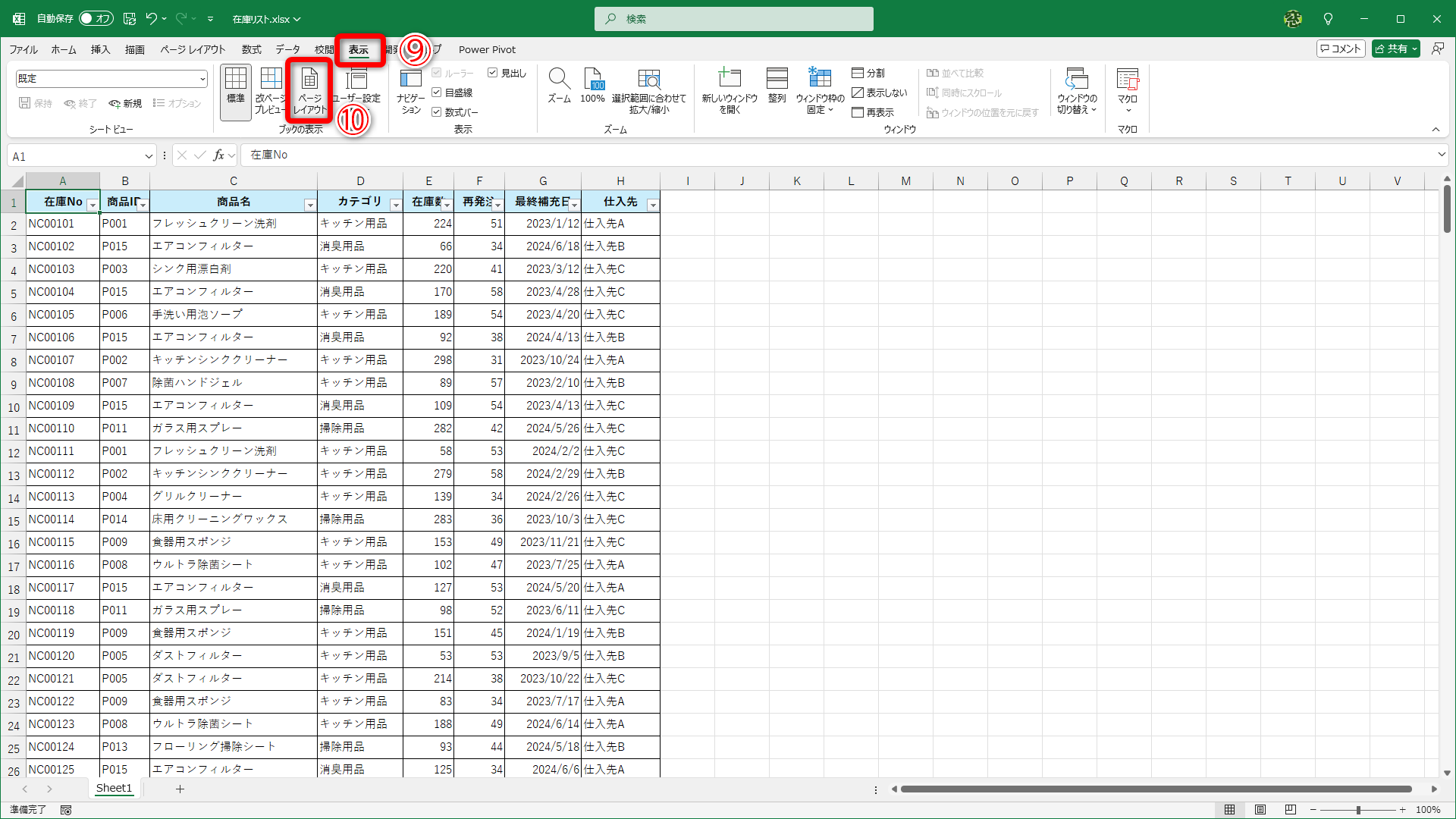1456x819 pixels.
Task: Switch to the Power Pivot tab
Action: tap(487, 49)
